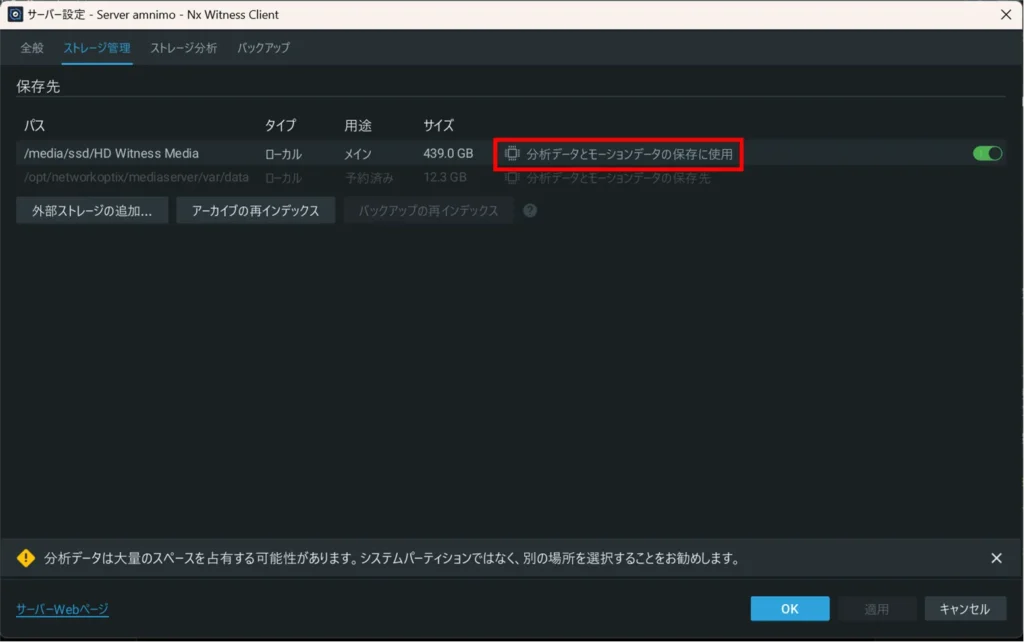Click the パス column header
Screen dimensions: 1024x642
point(35,126)
